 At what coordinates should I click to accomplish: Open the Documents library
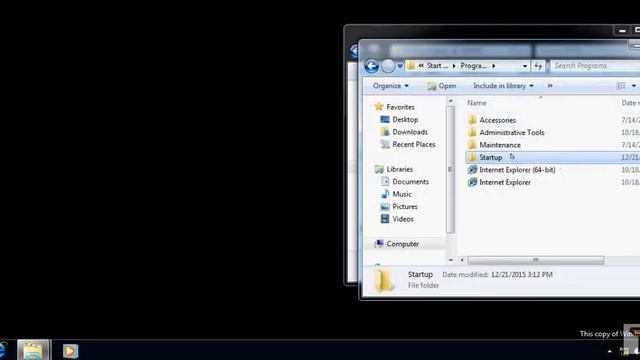tap(410, 182)
